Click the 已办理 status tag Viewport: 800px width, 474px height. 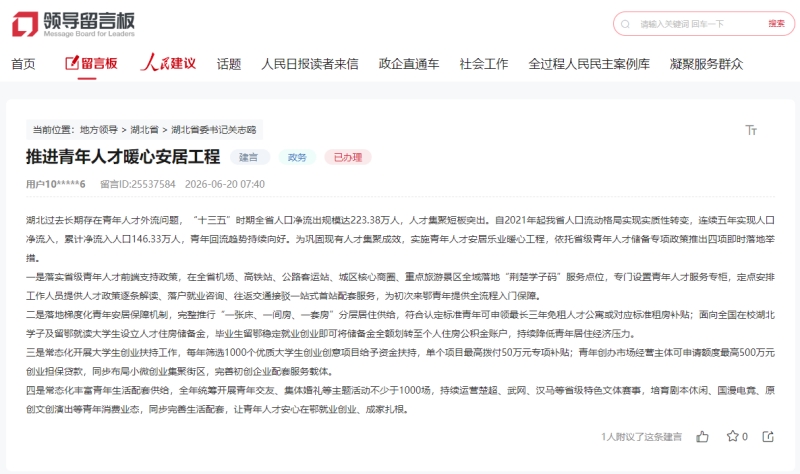[x=348, y=157]
